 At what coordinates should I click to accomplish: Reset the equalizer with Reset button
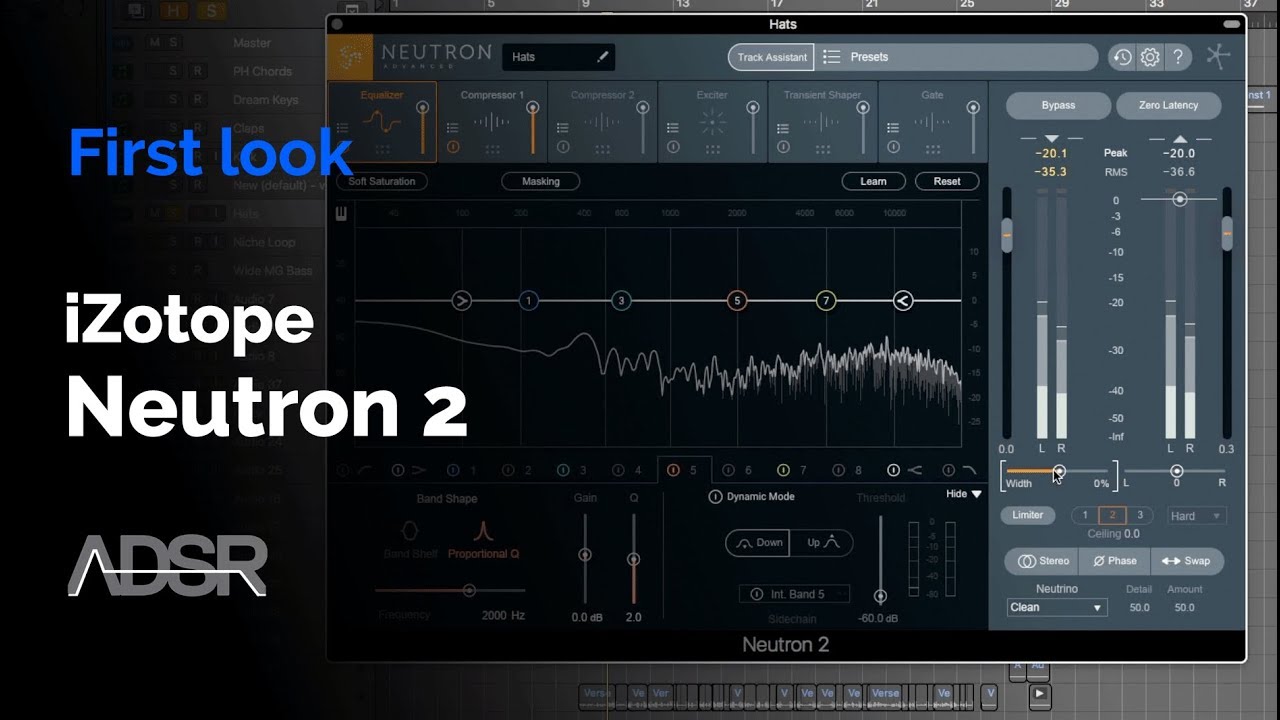946,181
